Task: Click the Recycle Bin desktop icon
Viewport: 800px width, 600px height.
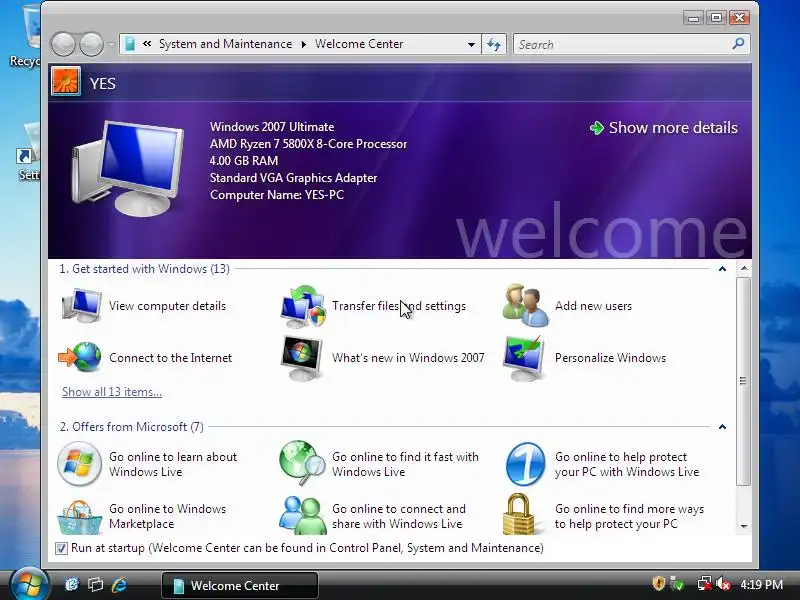Action: (24, 36)
